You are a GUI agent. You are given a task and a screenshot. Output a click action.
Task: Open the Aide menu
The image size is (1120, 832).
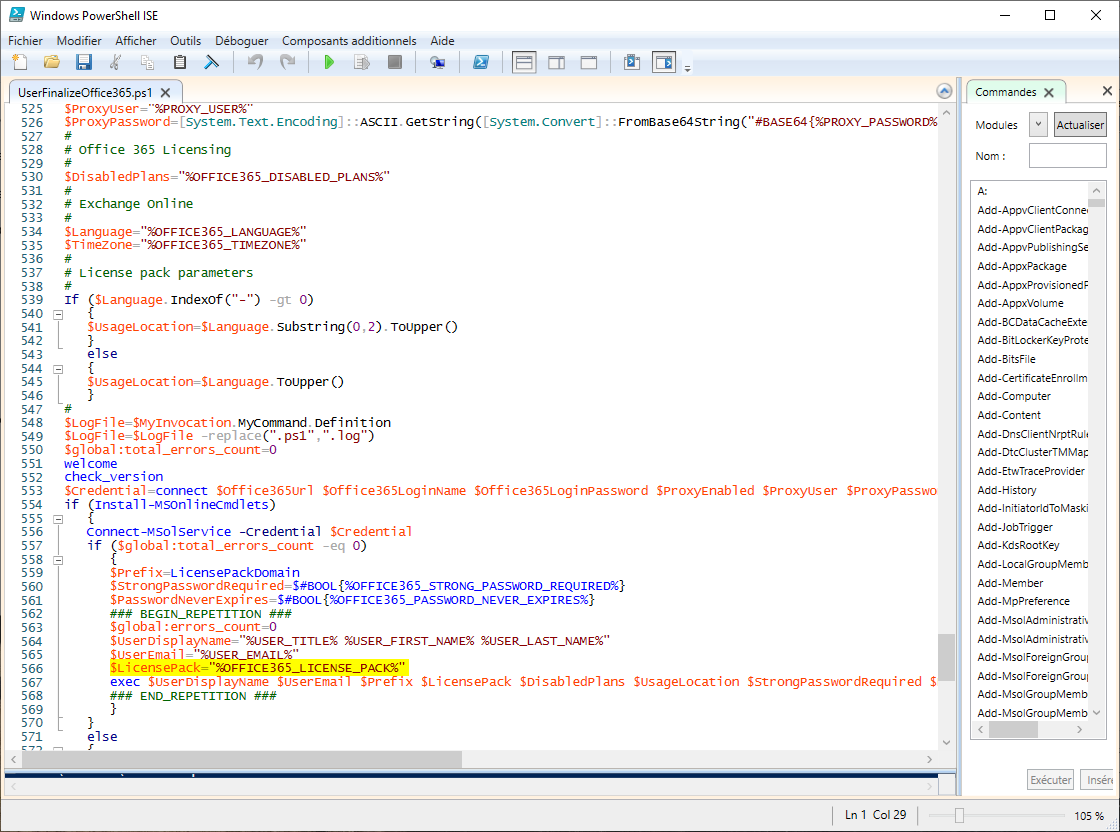[442, 41]
